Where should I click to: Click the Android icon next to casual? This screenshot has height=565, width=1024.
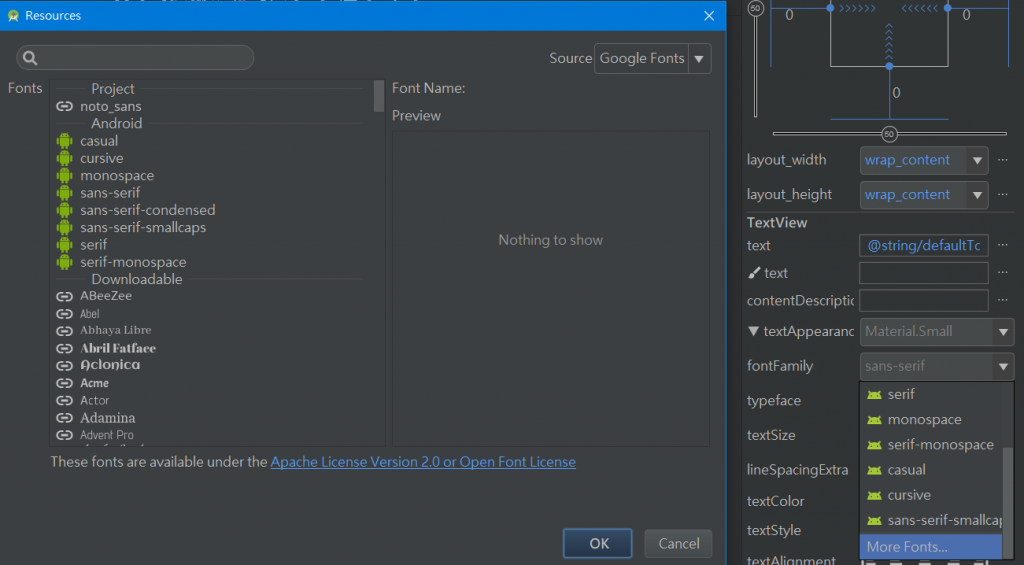(64, 141)
